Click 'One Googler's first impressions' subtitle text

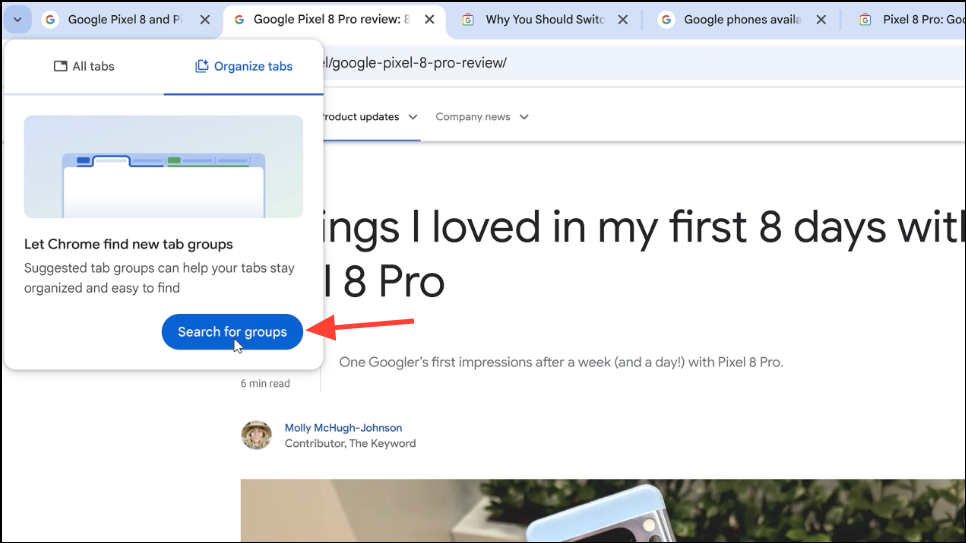point(561,362)
